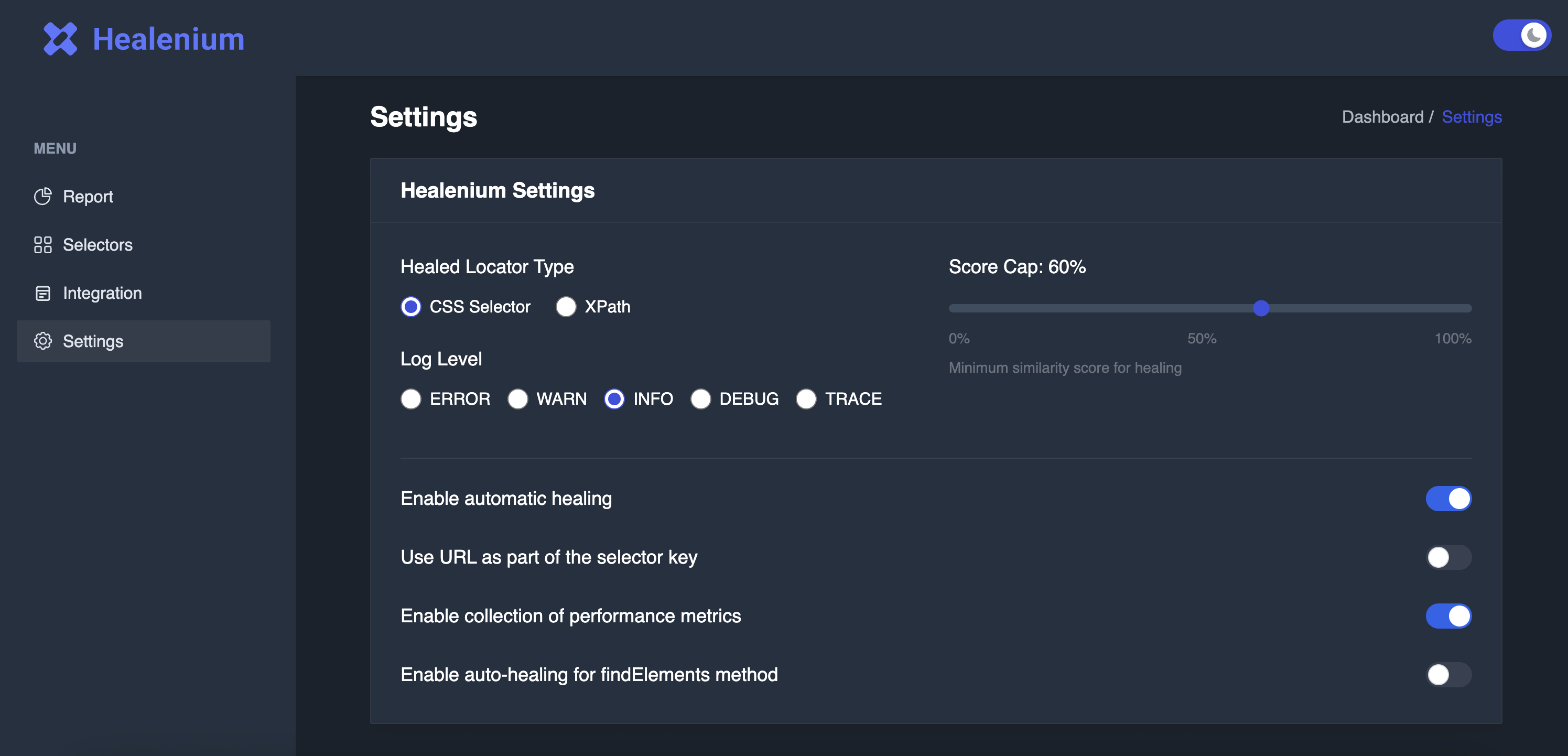Click the Healenium brand name

(169, 39)
